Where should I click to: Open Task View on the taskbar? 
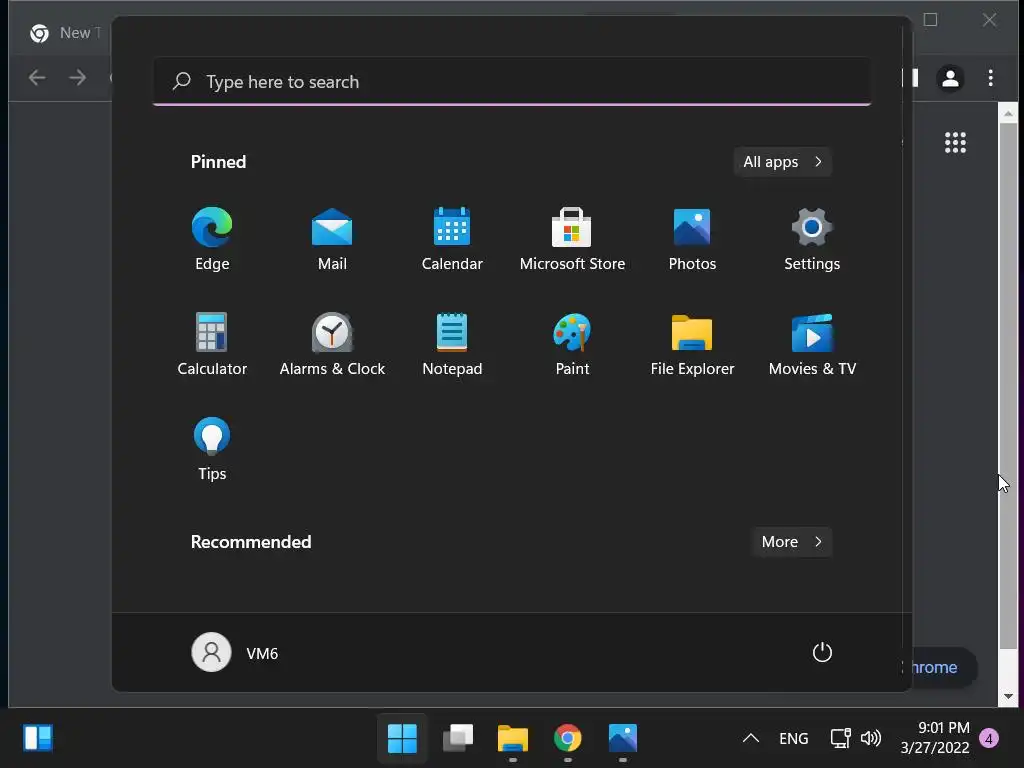coord(458,739)
